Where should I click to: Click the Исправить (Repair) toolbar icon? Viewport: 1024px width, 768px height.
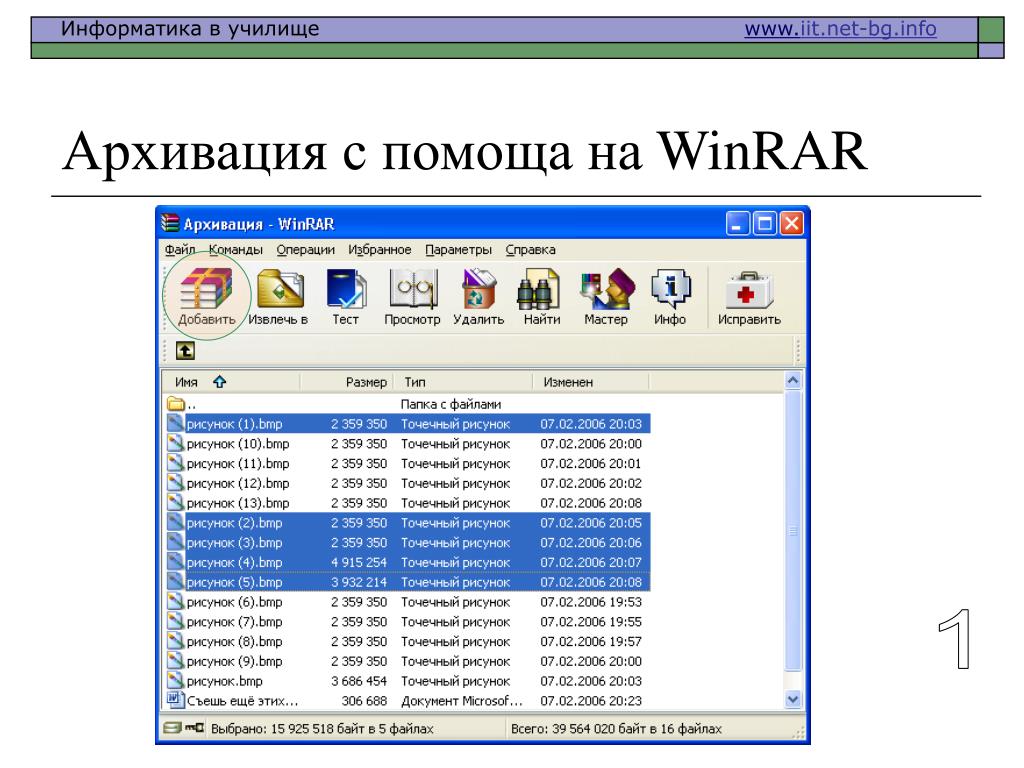749,297
